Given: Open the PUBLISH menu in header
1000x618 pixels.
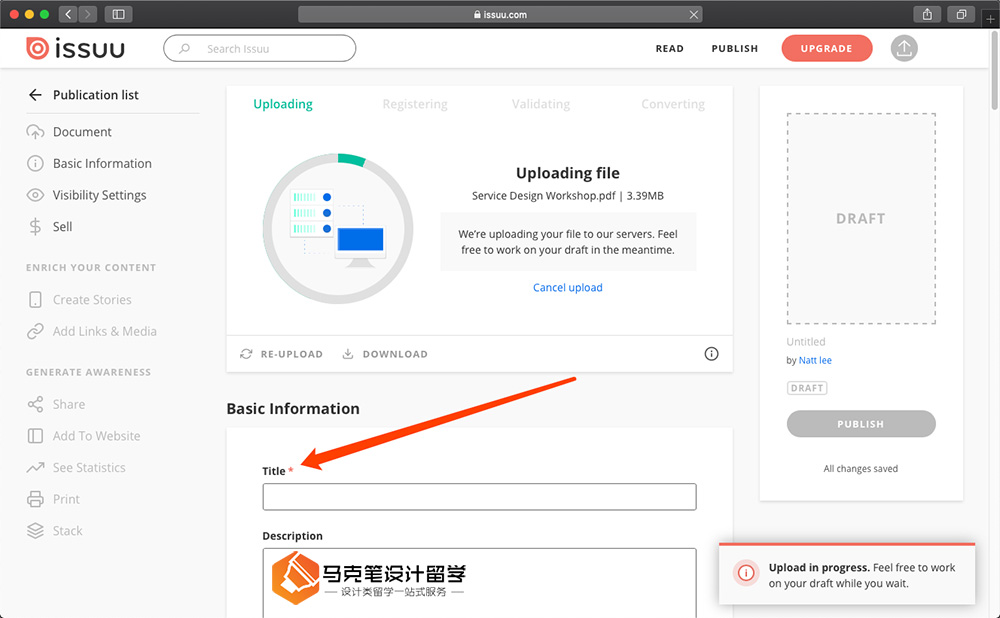Looking at the screenshot, I should click(x=735, y=48).
